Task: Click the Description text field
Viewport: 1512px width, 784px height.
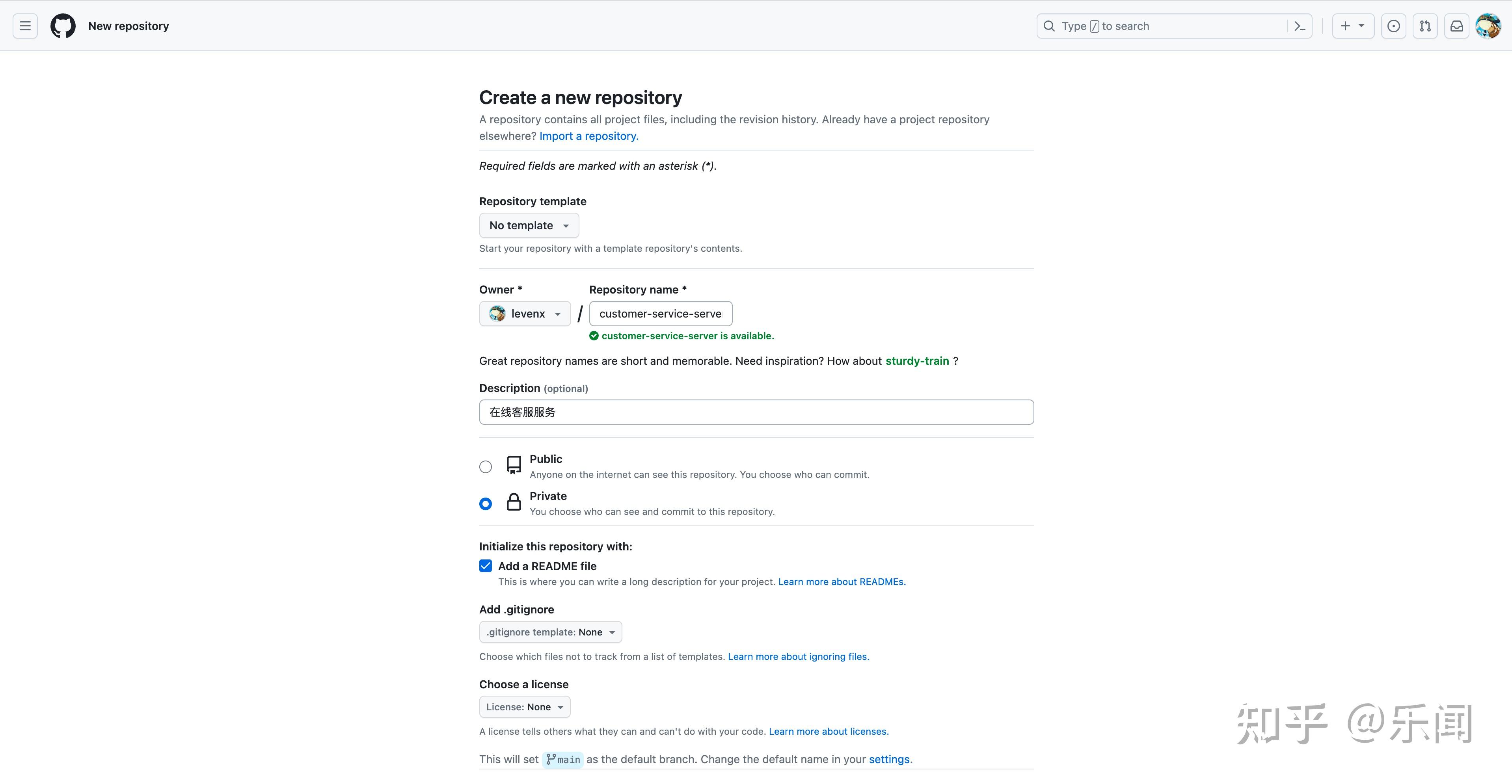Action: 756,412
